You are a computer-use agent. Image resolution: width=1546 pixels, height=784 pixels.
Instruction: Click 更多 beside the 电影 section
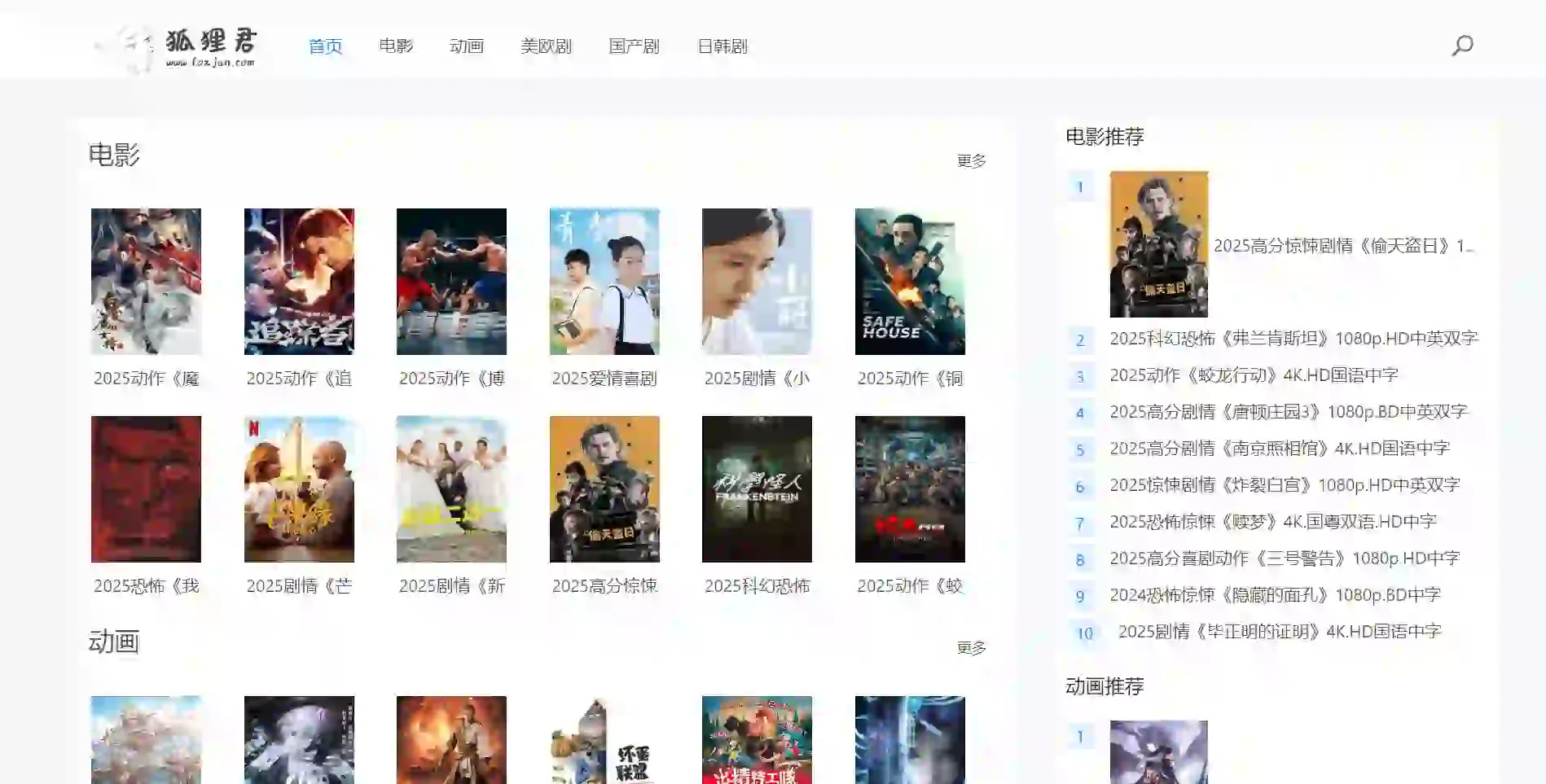[969, 160]
